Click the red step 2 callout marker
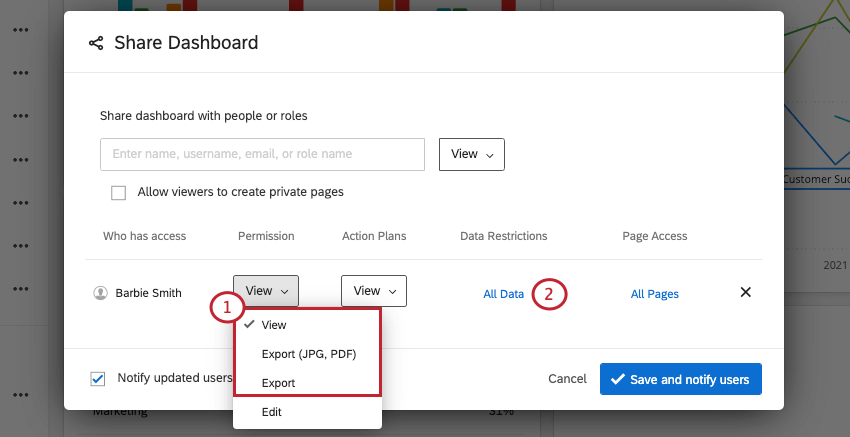850x437 pixels. coord(549,294)
